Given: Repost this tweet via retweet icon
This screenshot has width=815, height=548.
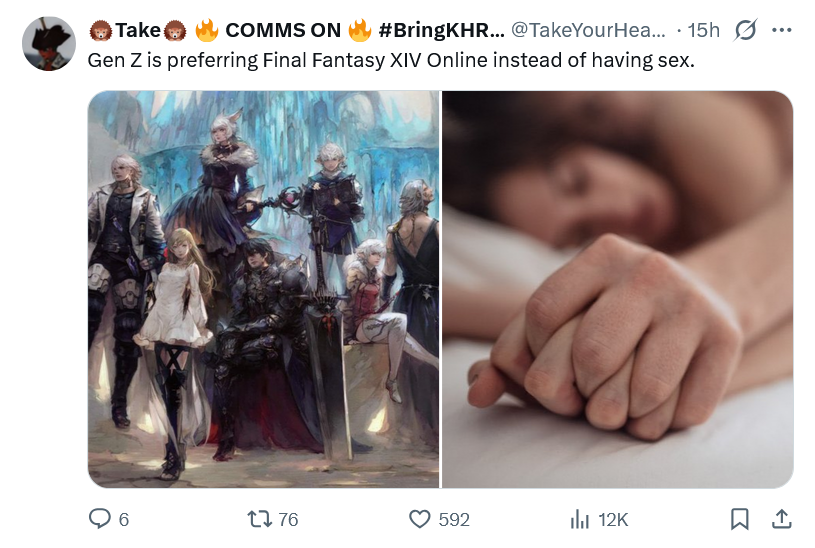Looking at the screenshot, I should (259, 519).
